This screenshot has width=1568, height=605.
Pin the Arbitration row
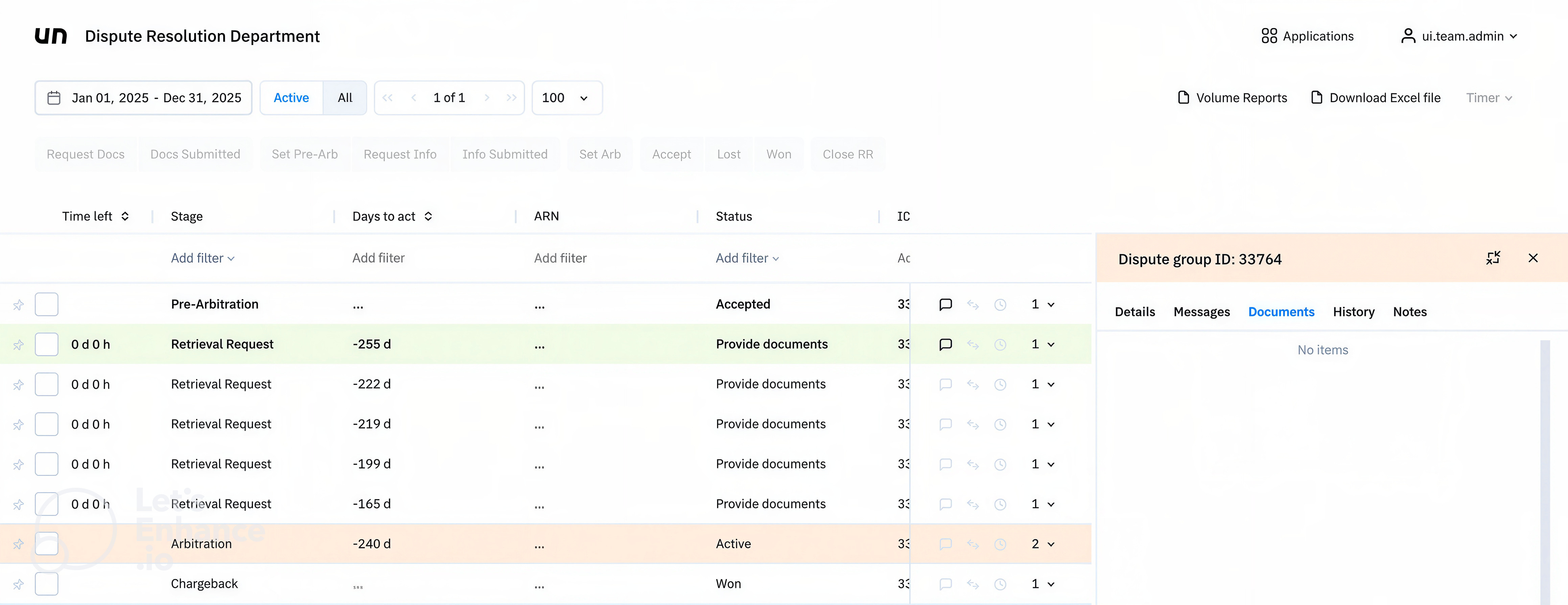19,544
